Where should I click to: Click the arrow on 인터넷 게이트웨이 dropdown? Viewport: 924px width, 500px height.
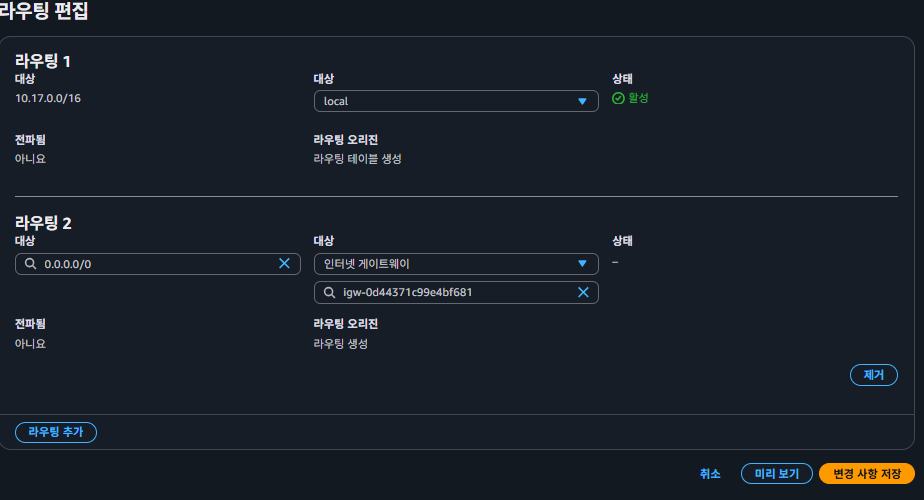pyautogui.click(x=582, y=264)
